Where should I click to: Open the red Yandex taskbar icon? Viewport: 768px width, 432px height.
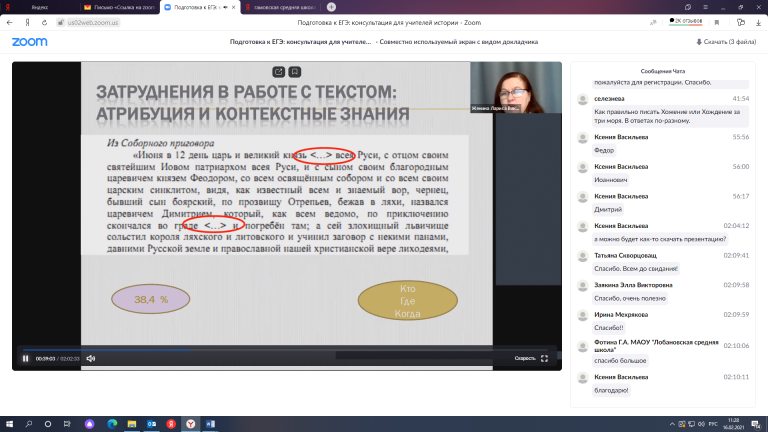171,424
